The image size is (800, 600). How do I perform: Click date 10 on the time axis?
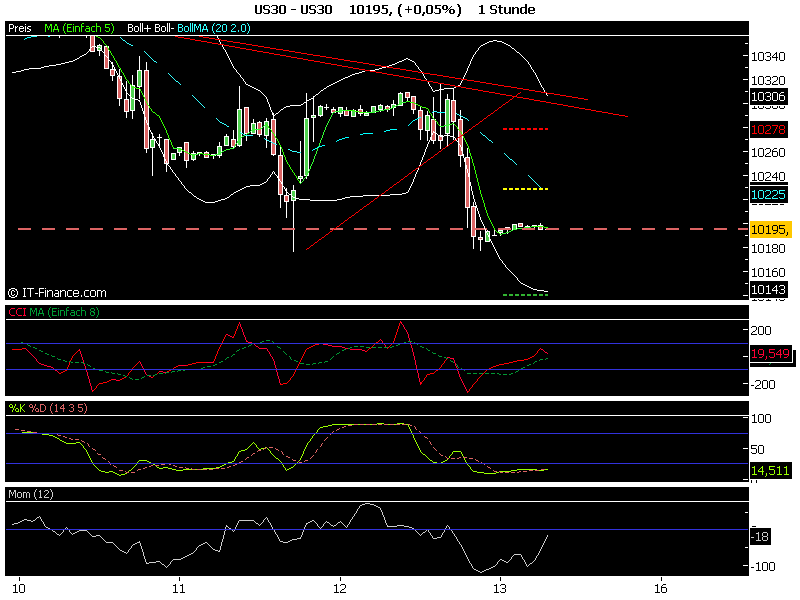point(18,588)
